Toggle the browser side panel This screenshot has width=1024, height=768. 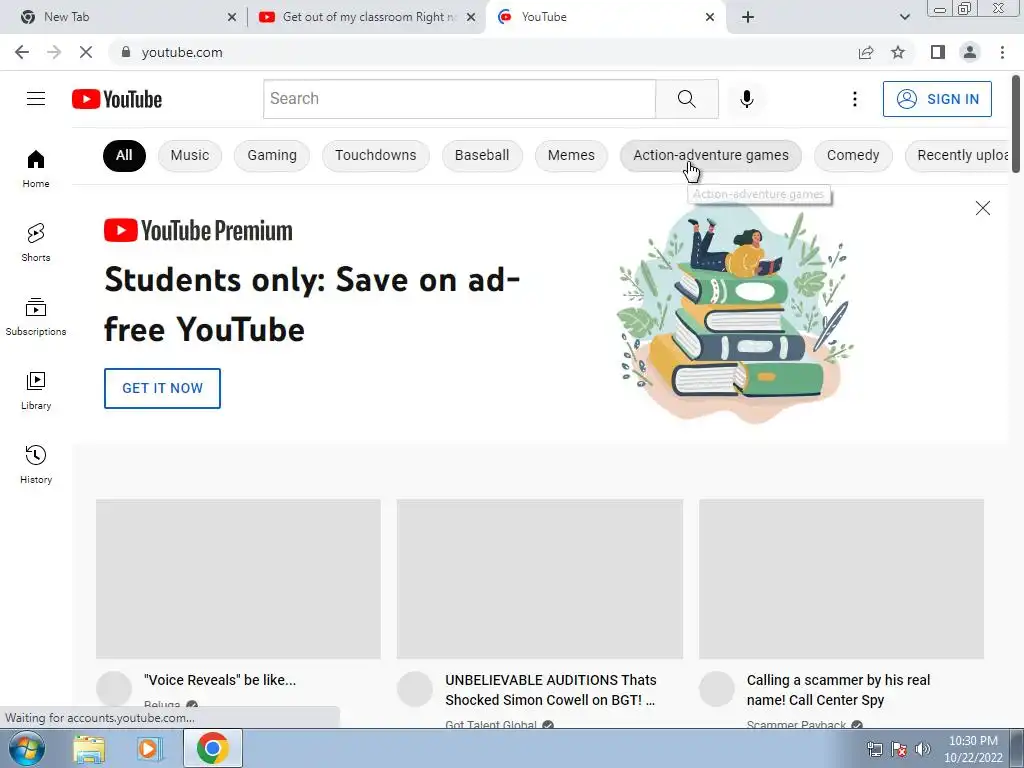(x=937, y=52)
